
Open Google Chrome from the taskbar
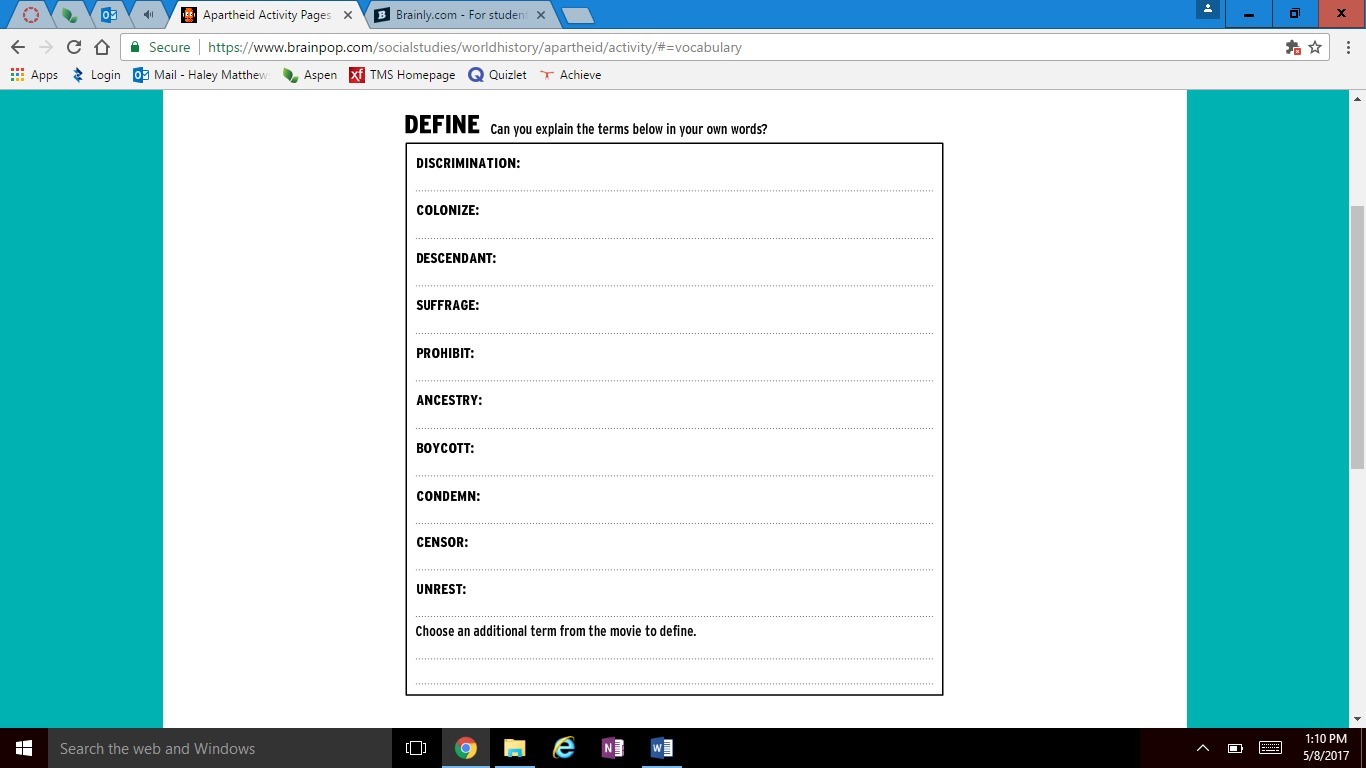[465, 748]
